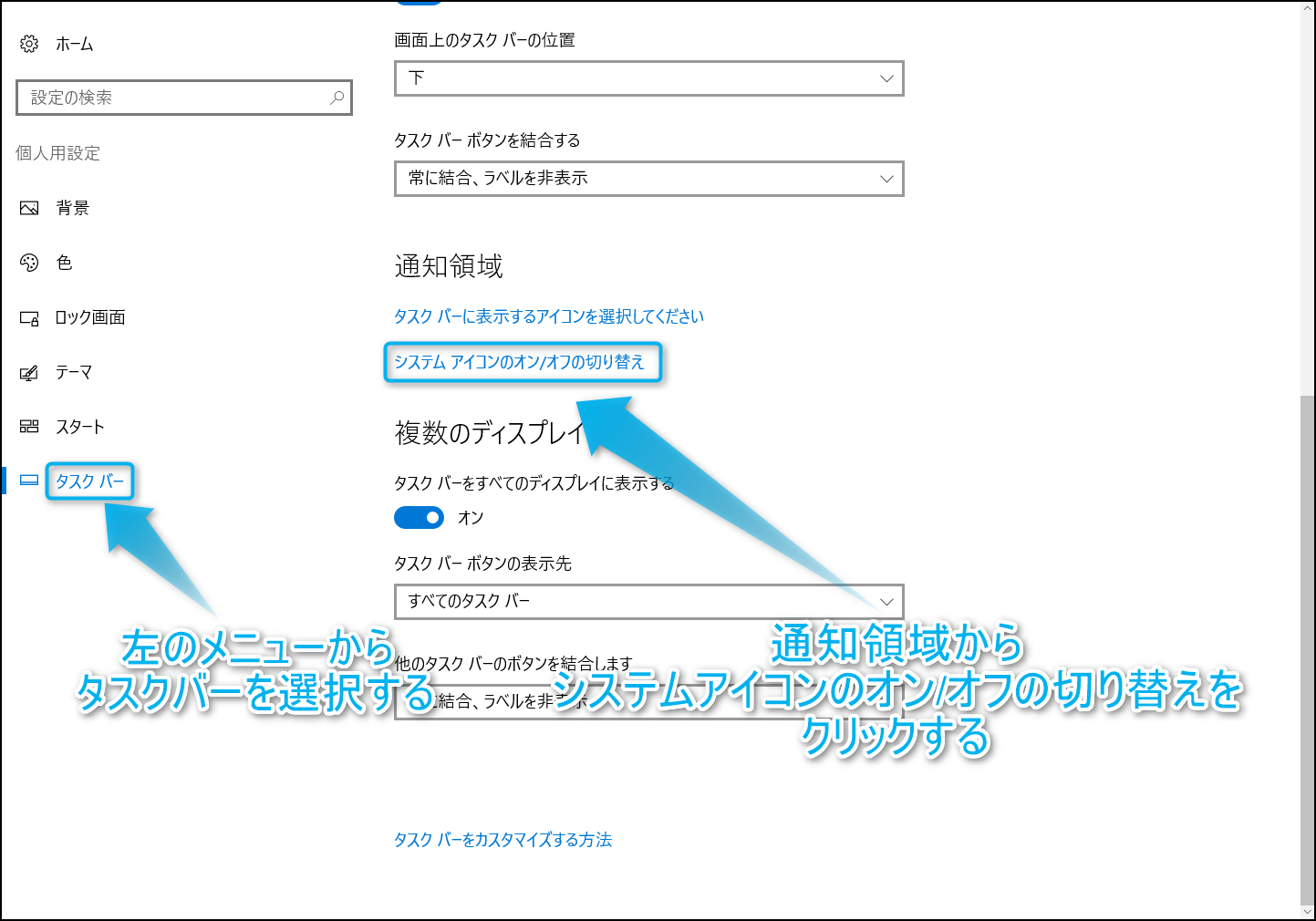Click the Start (スタート) tiles icon

tap(29, 427)
